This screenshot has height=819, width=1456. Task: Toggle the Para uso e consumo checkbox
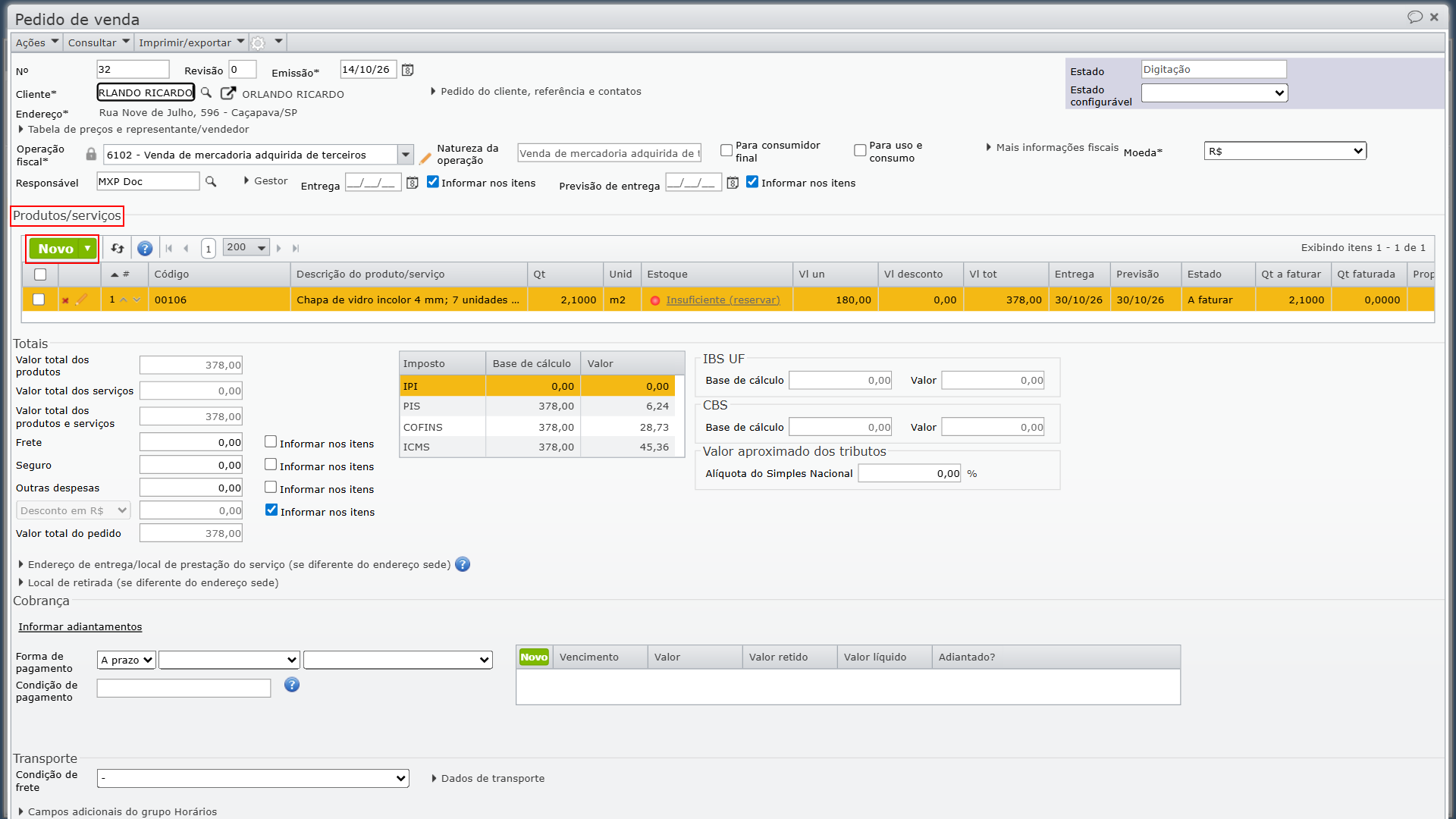click(x=860, y=150)
